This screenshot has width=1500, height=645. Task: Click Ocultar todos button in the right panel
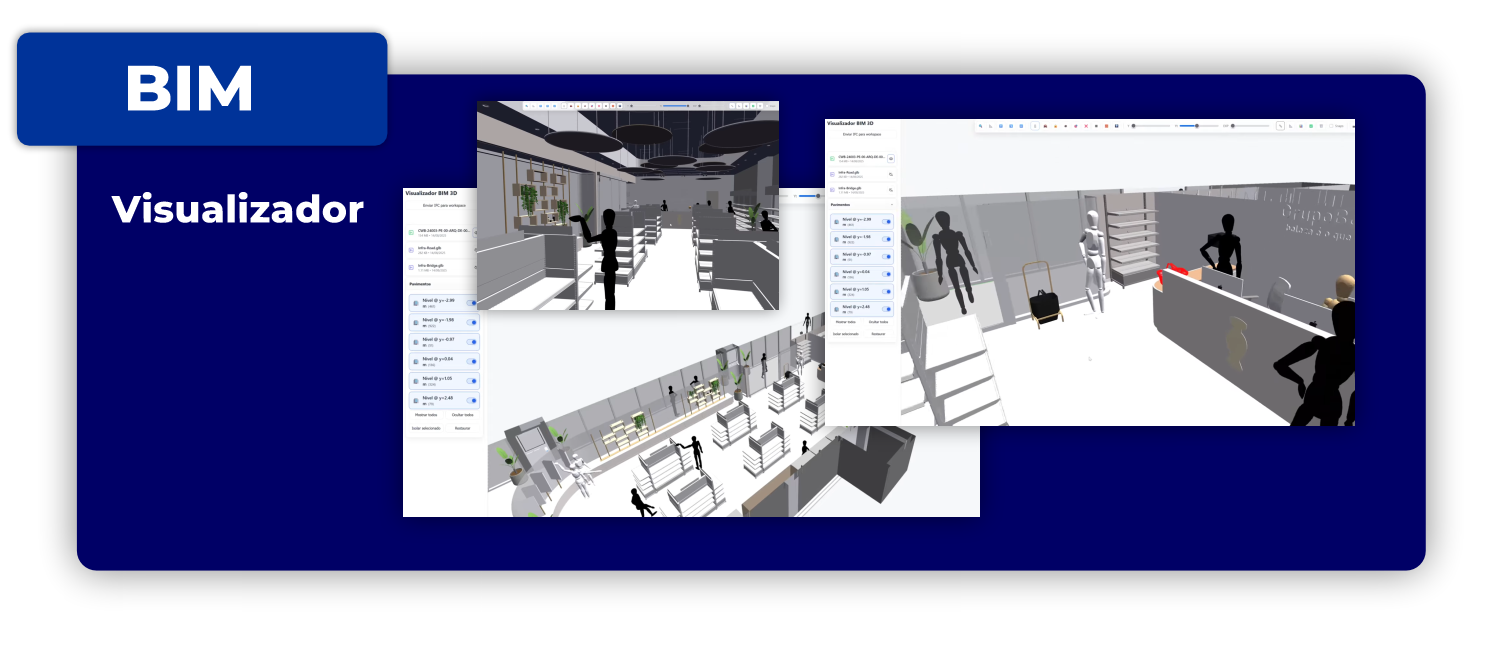(877, 321)
